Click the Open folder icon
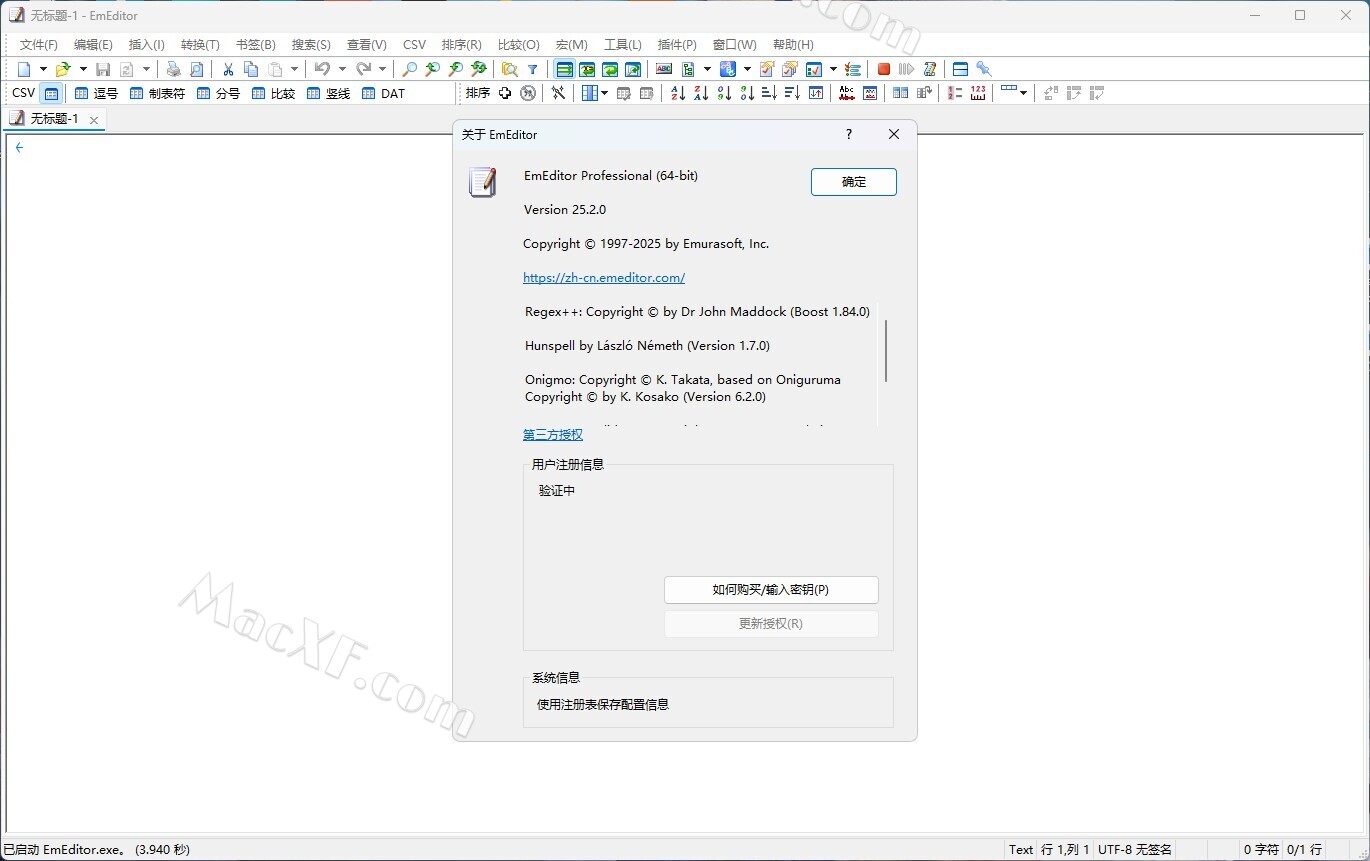The width and height of the screenshot is (1370, 861). coord(63,69)
